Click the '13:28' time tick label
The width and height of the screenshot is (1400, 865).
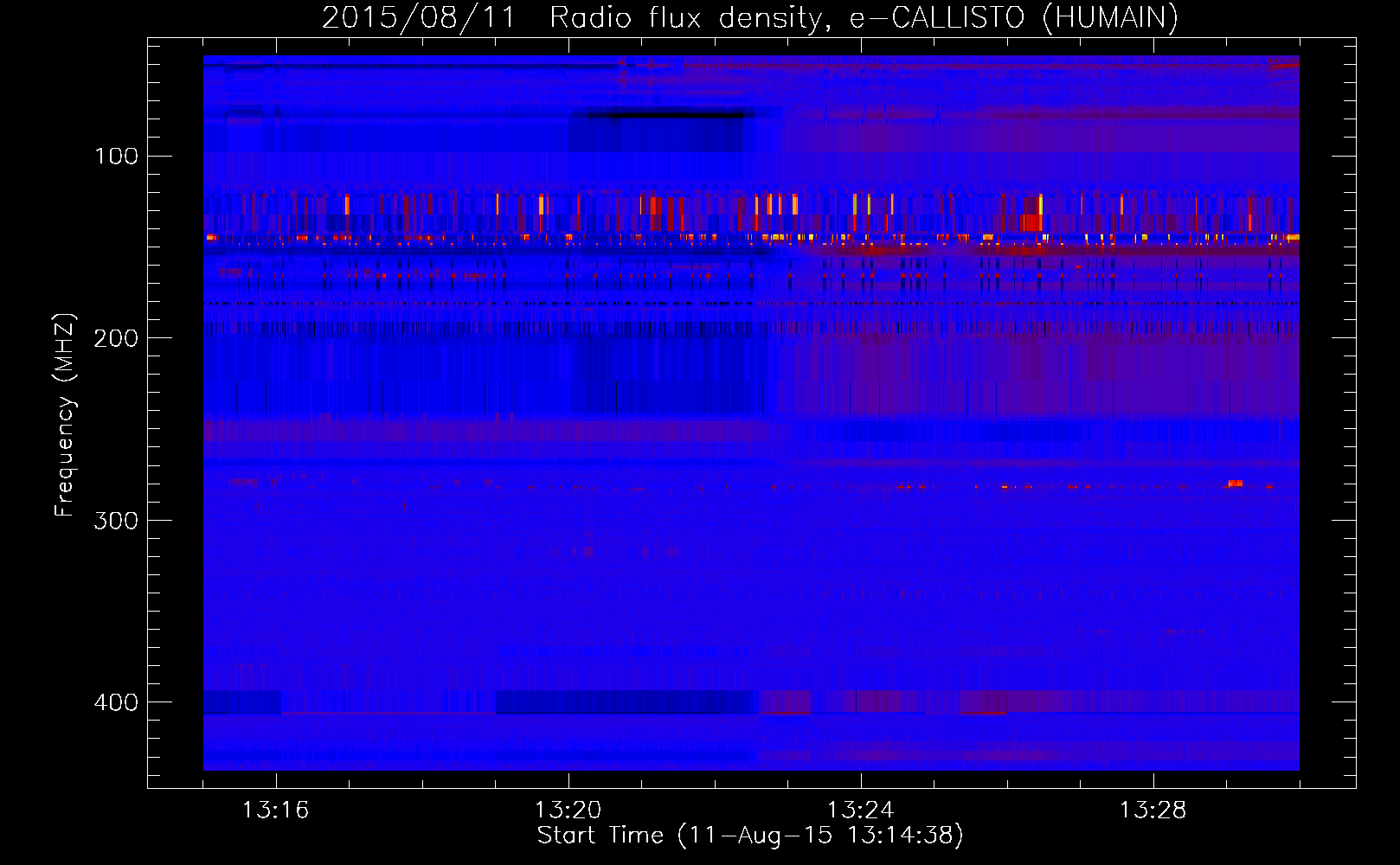[1153, 810]
